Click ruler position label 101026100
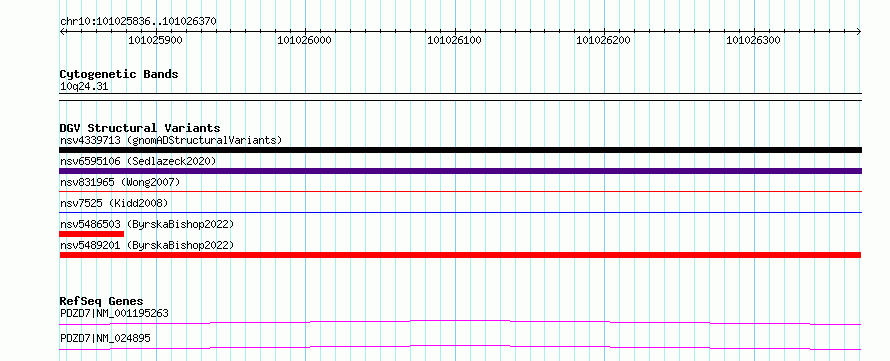Viewport: 890px width, 361px height. click(x=454, y=40)
